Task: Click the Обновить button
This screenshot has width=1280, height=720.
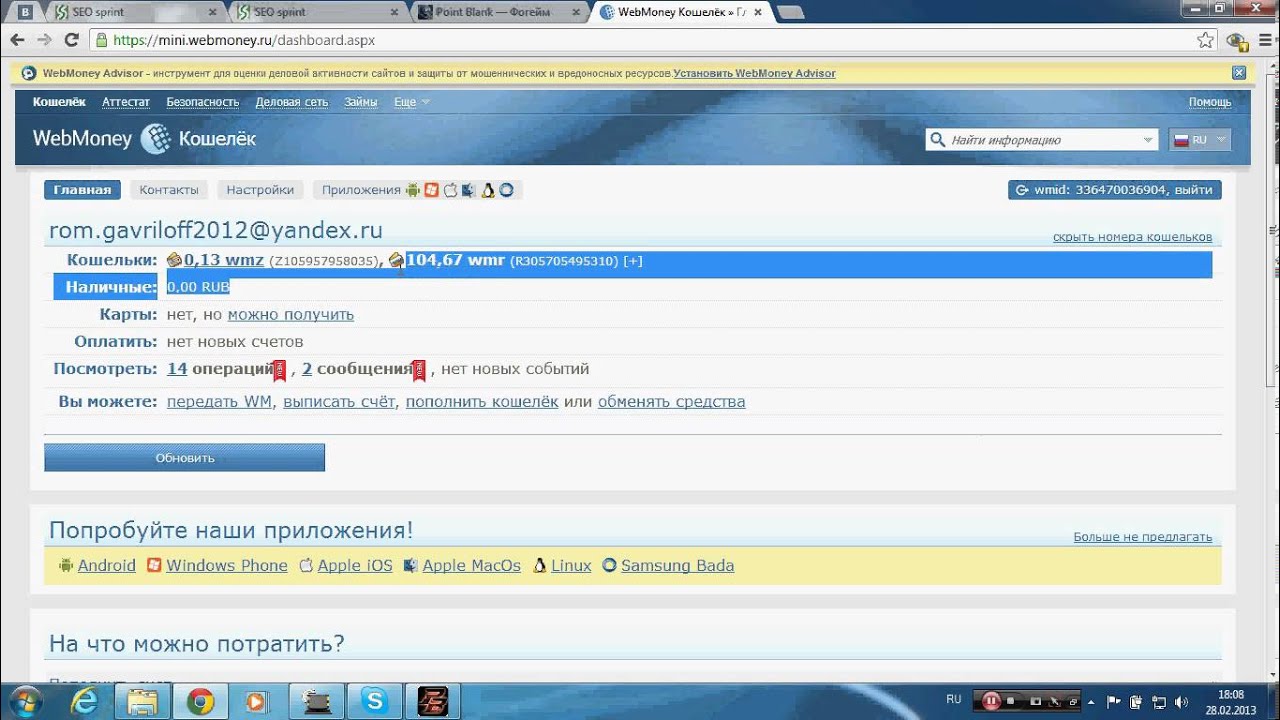Action: (x=184, y=458)
